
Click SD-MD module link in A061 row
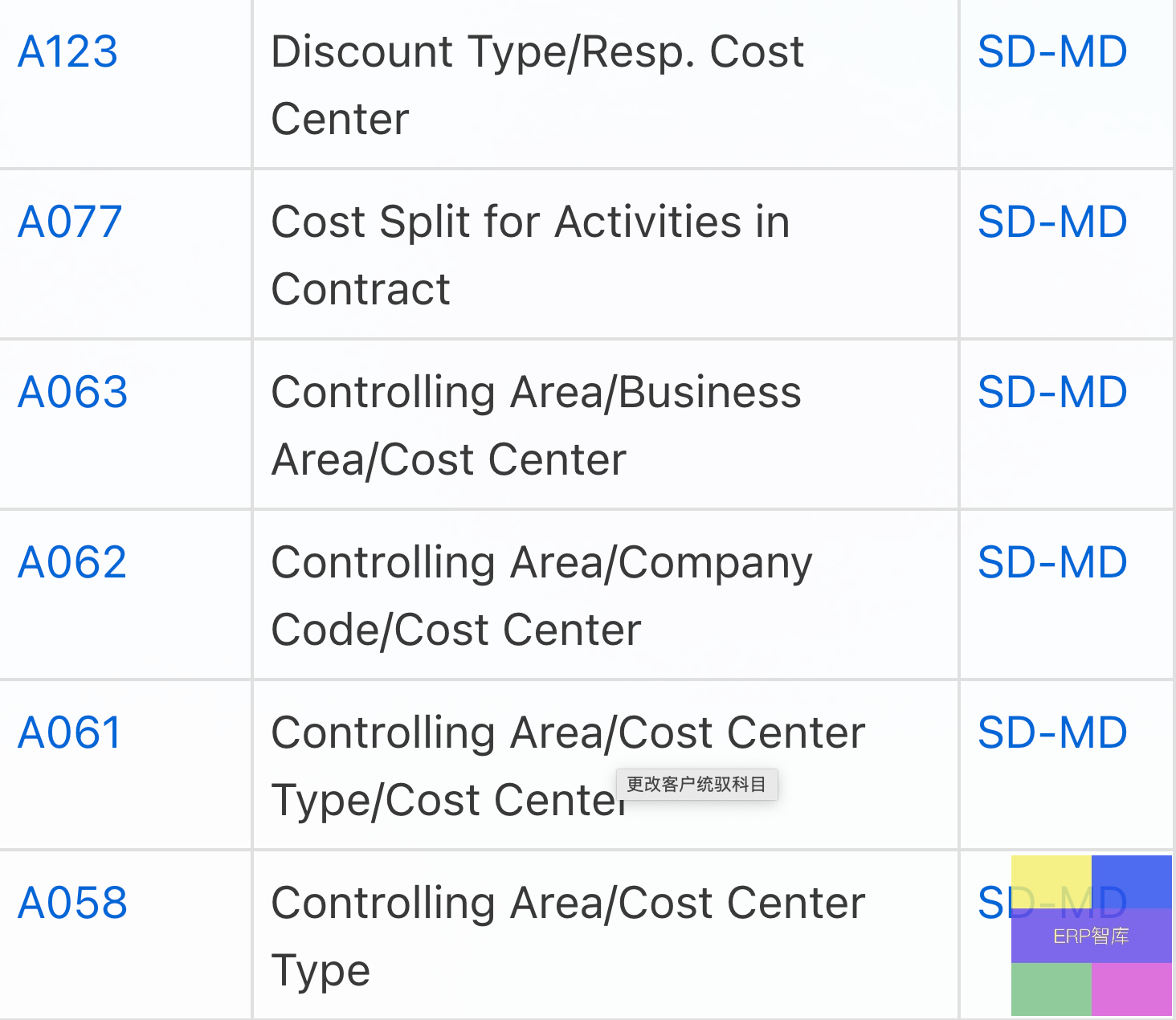point(1052,733)
